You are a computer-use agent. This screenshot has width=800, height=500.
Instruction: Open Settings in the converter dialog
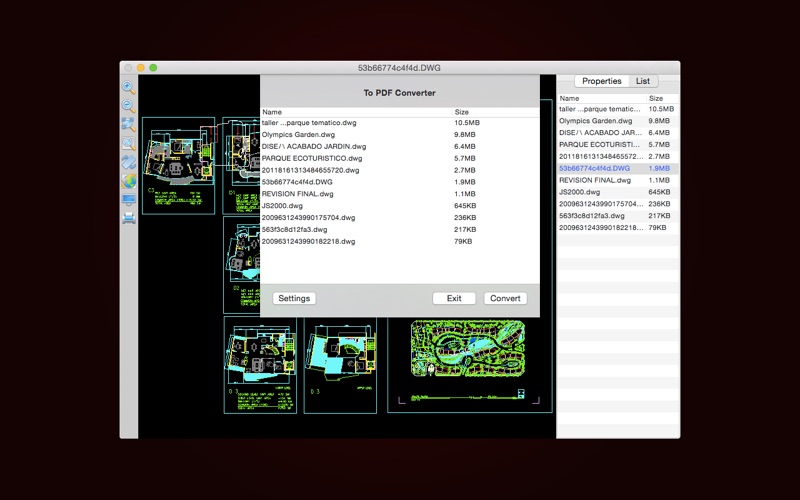(x=294, y=298)
